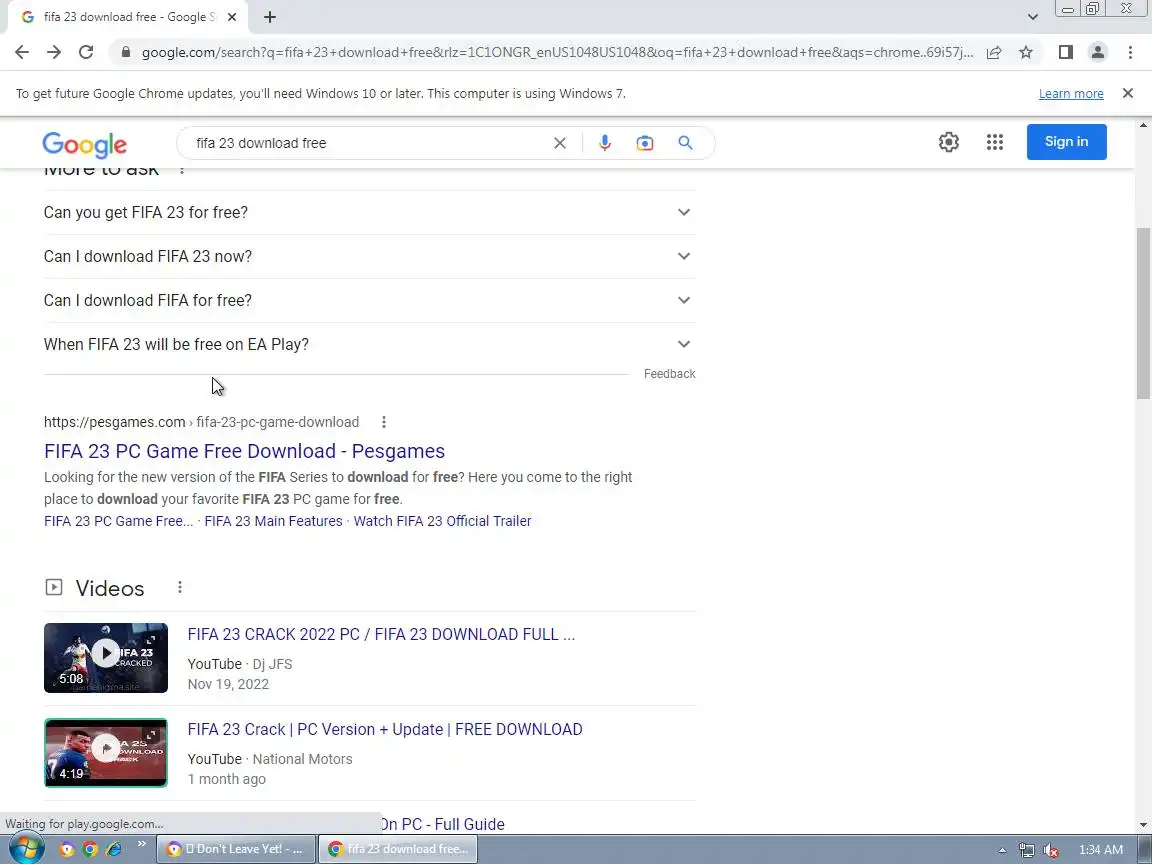This screenshot has height=864, width=1152.
Task: Play the 4:19 FIFA 23 crack video thumbnail
Action: point(106,752)
